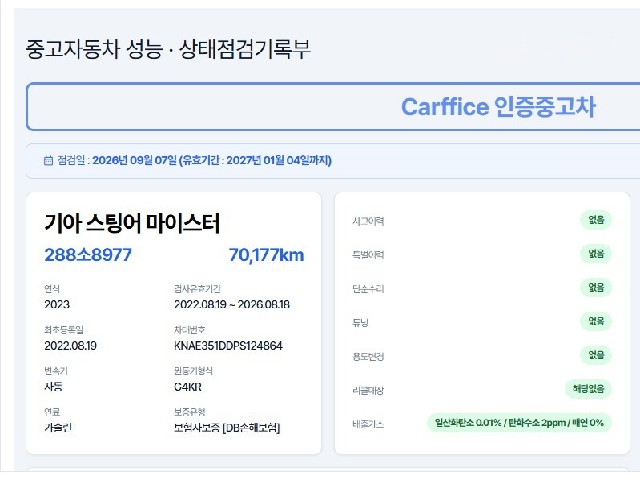This screenshot has width=640, height=480.
Task: Click the Carffice 인증중고차 banner
Action: pyautogui.click(x=333, y=107)
